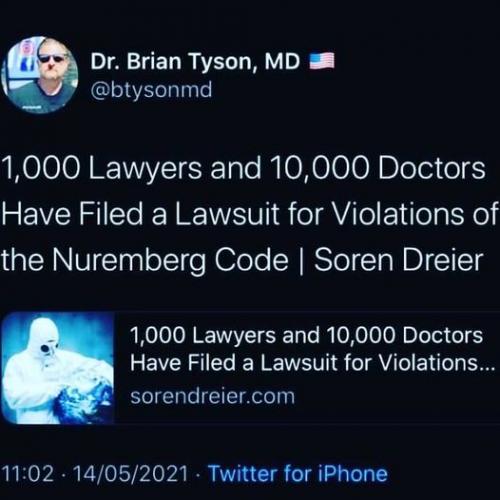Open the sorendreier.com link preview thumbnail

pyautogui.click(x=58, y=368)
